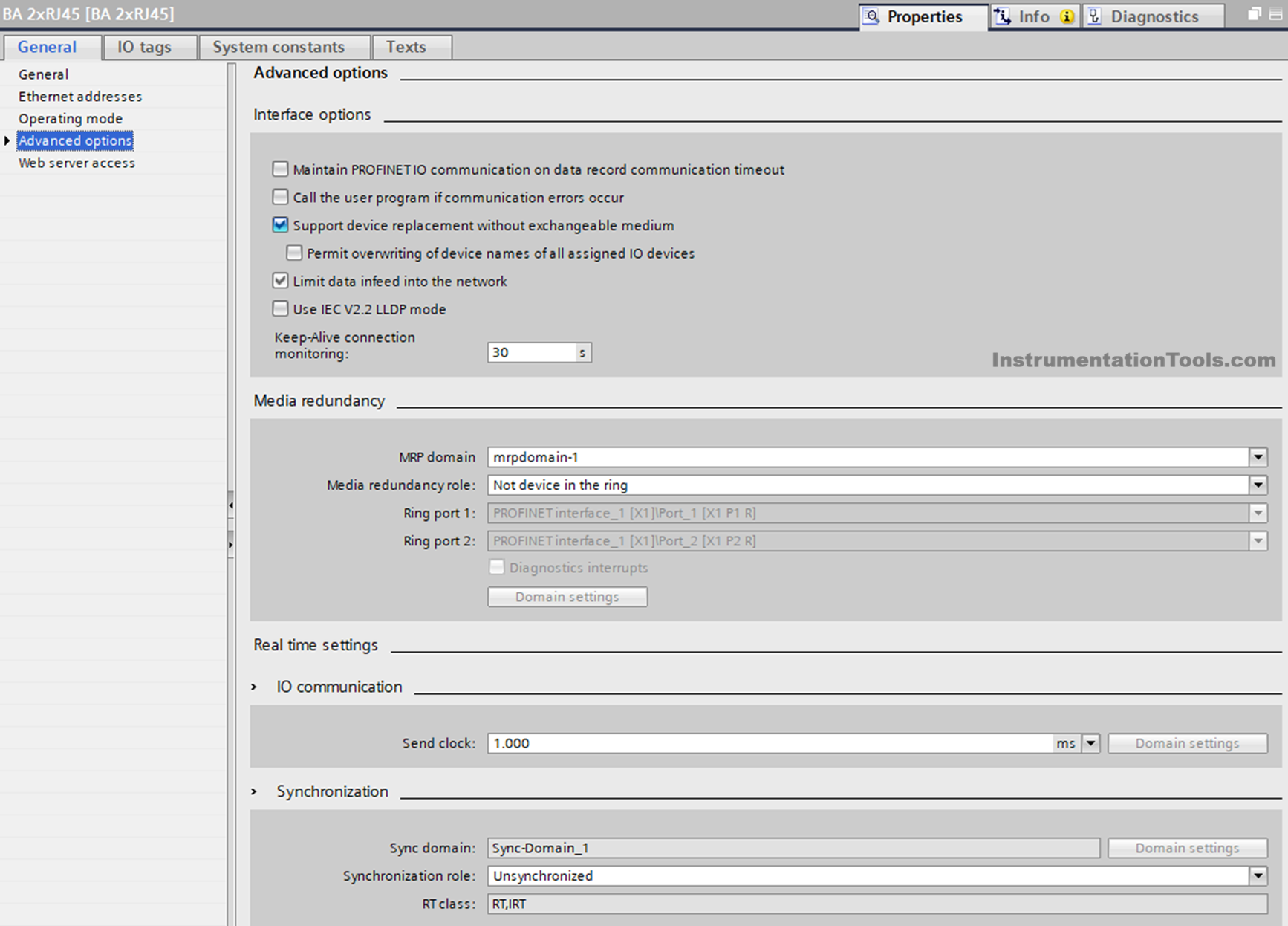Select General in navigation tree
The image size is (1288, 926).
44,74
